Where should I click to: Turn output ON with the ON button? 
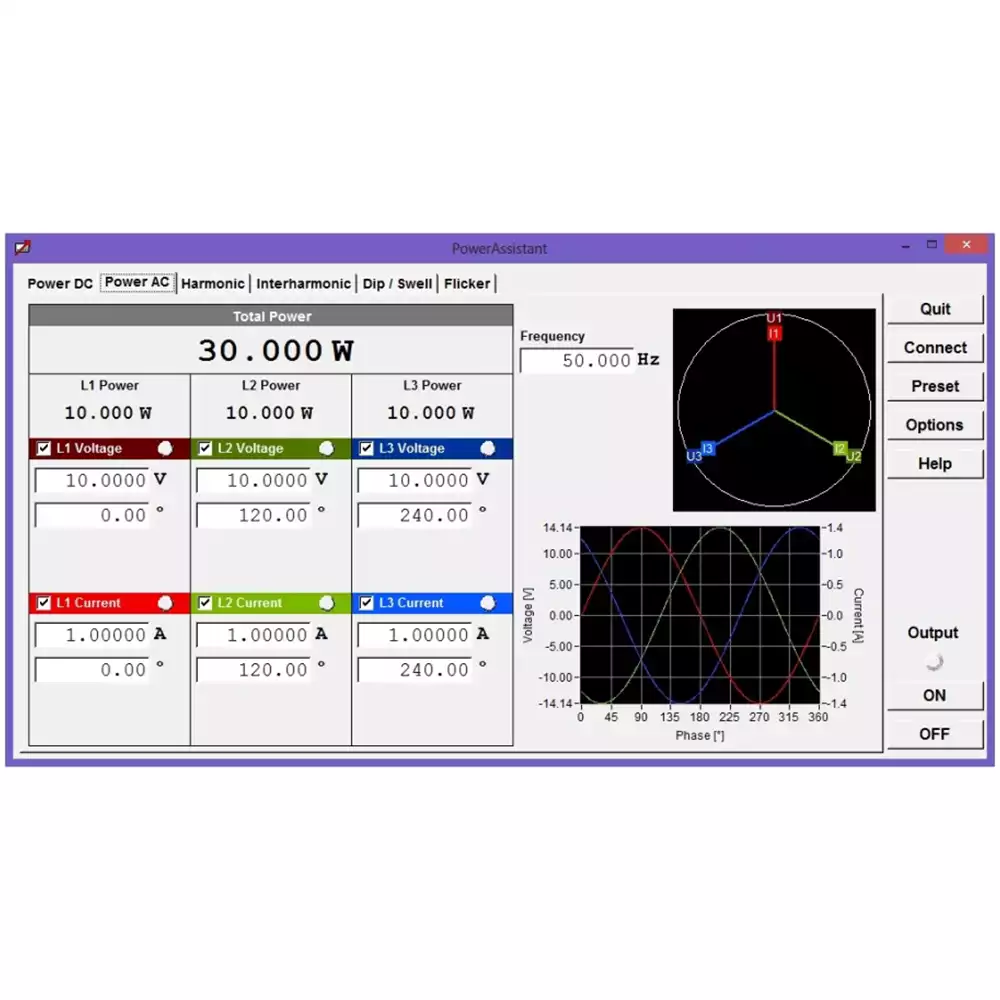(x=934, y=695)
